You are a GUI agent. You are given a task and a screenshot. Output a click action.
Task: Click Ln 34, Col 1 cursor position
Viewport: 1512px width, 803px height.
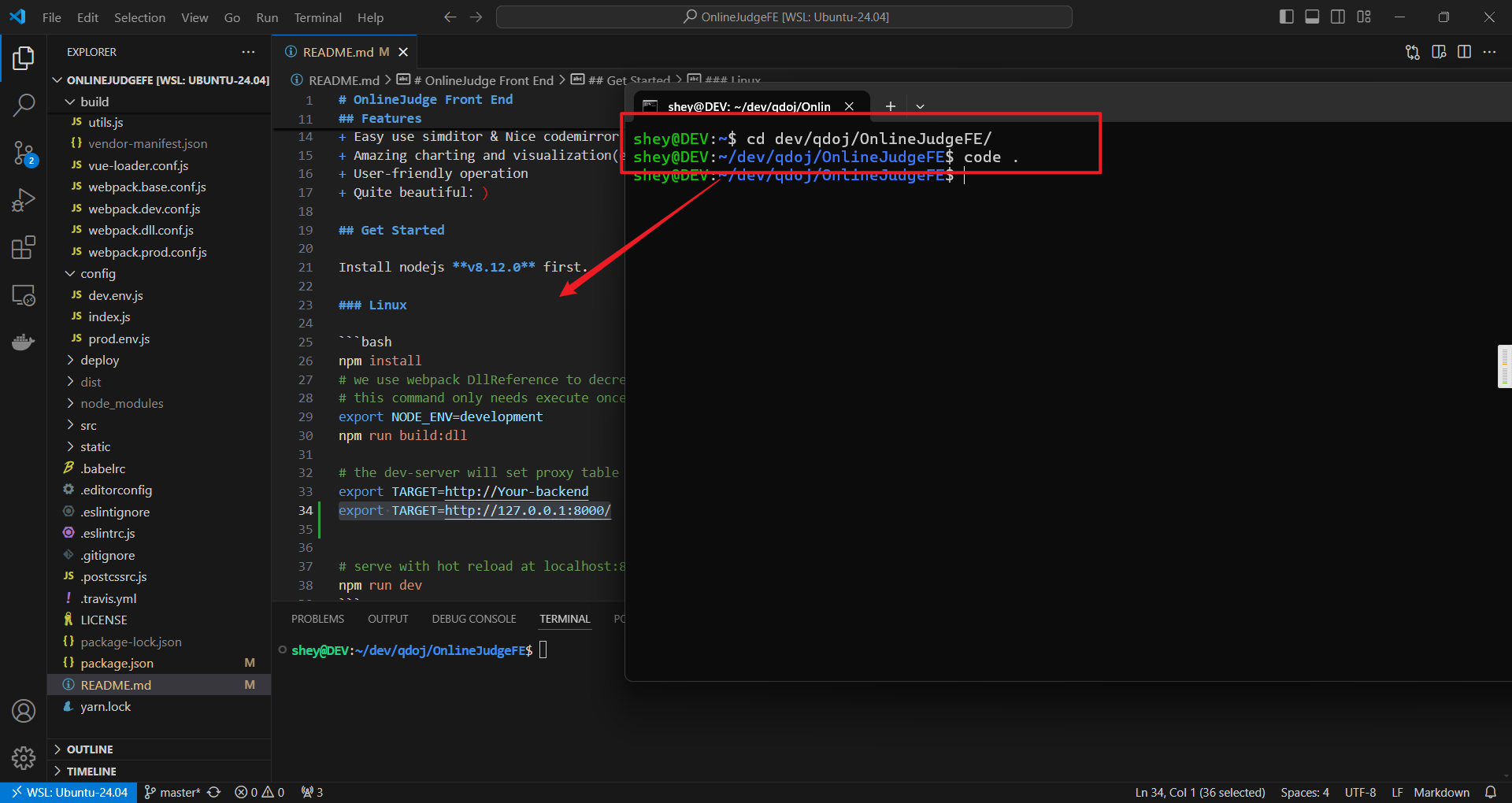pyautogui.click(x=1200, y=792)
